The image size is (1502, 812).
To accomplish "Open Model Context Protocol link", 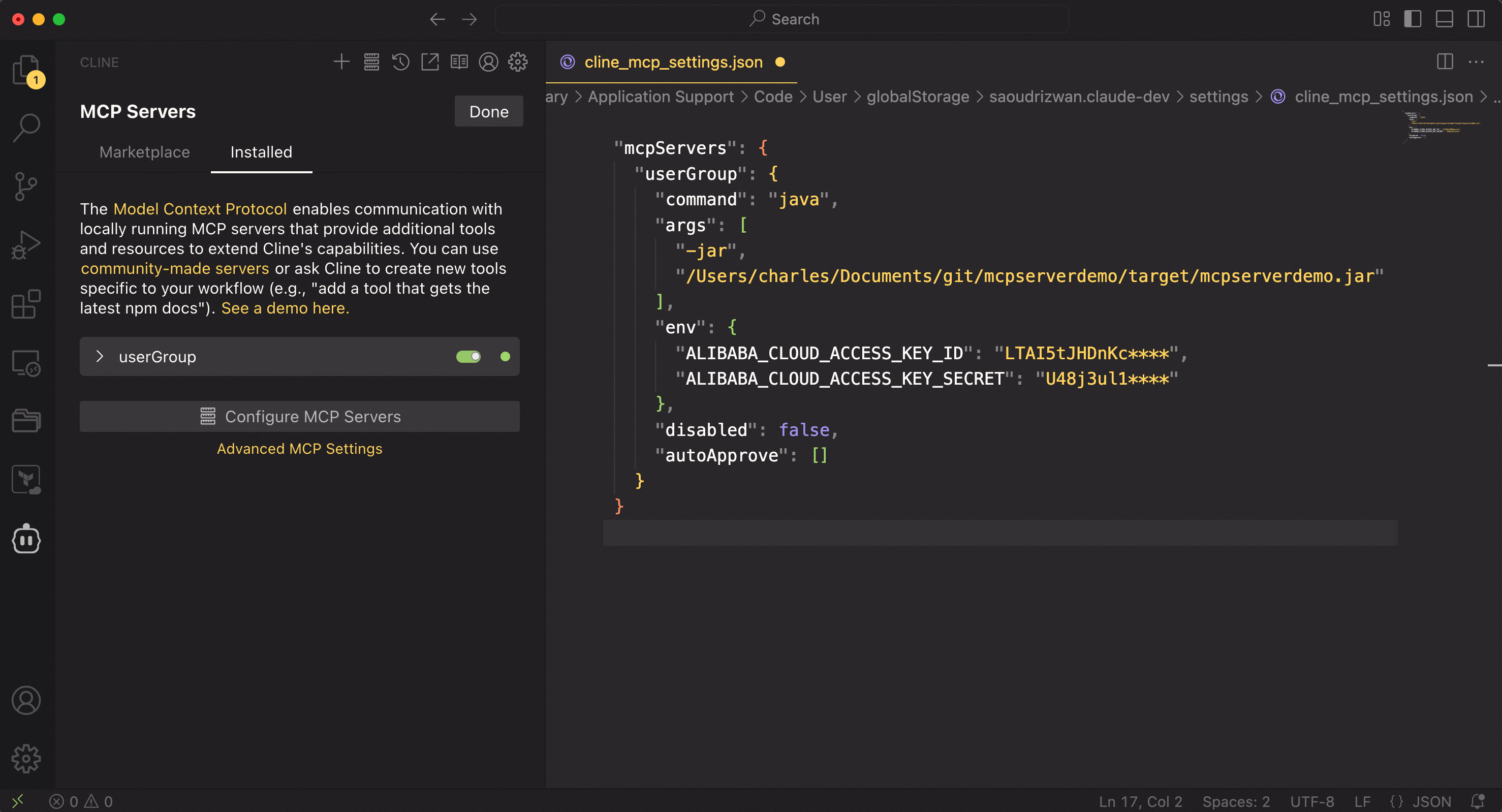I will point(200,209).
